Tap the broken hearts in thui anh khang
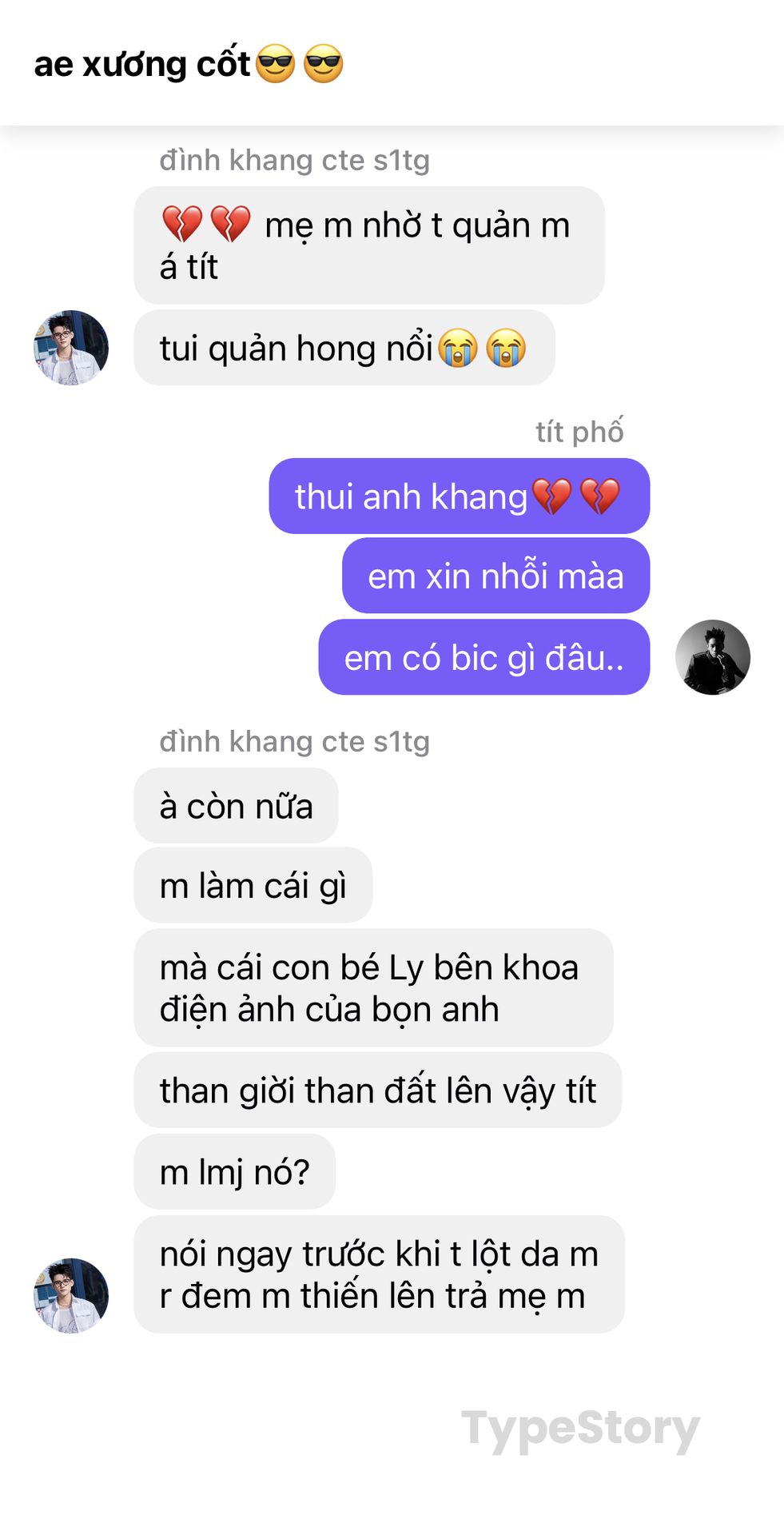The width and height of the screenshot is (784, 1535). pyautogui.click(x=576, y=496)
